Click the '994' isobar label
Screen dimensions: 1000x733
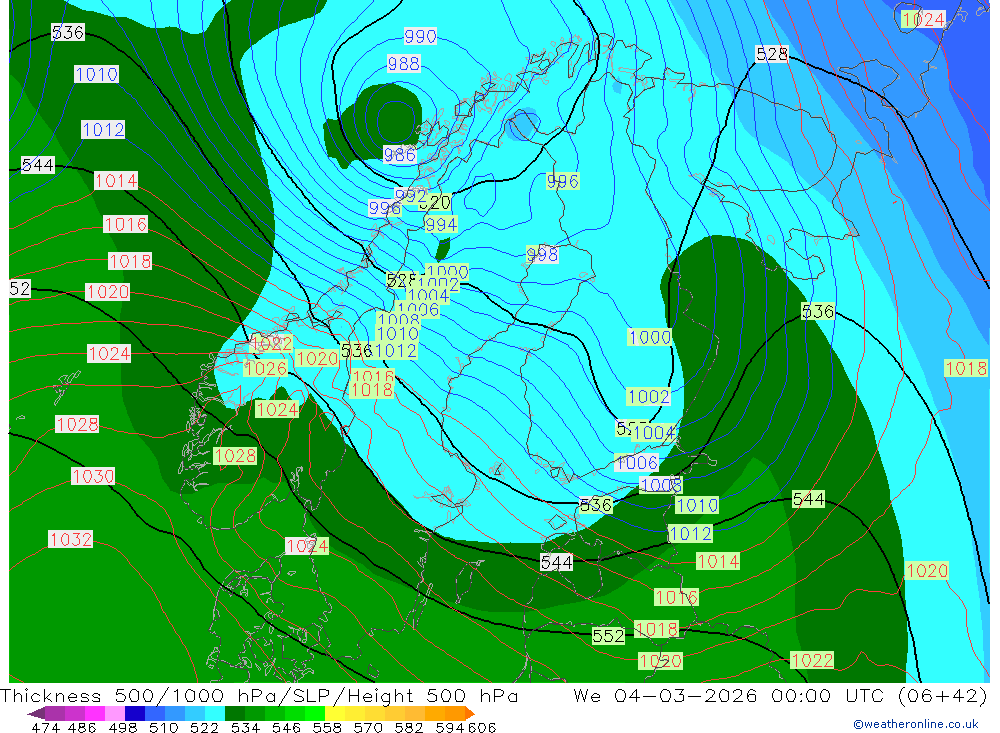click(441, 225)
